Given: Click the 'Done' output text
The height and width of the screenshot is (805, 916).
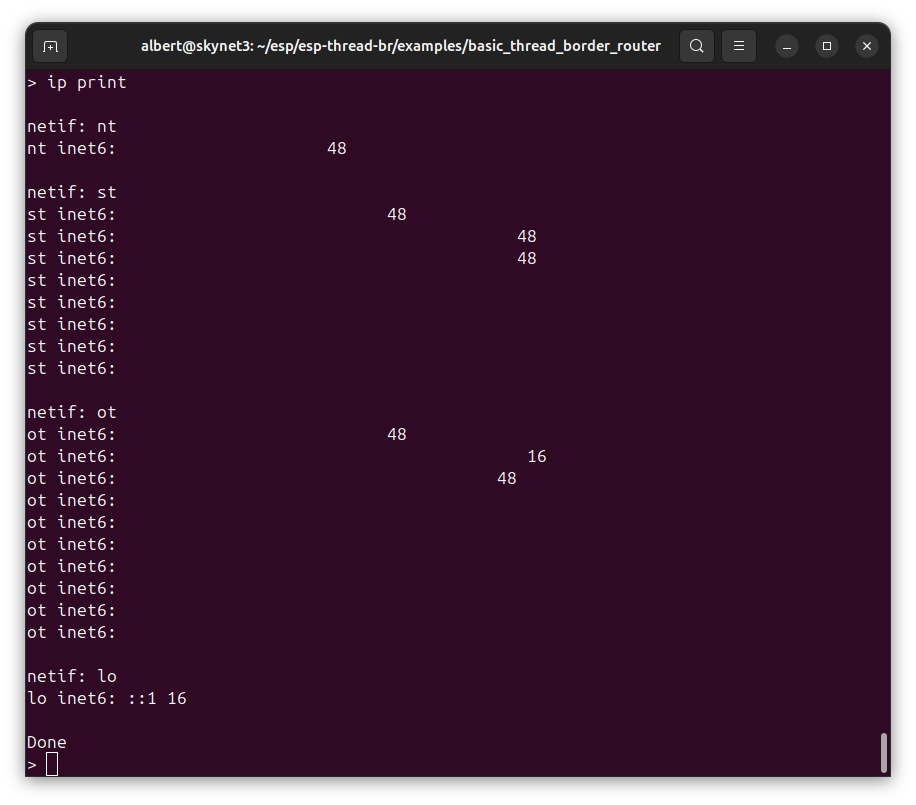Looking at the screenshot, I should (x=47, y=742).
